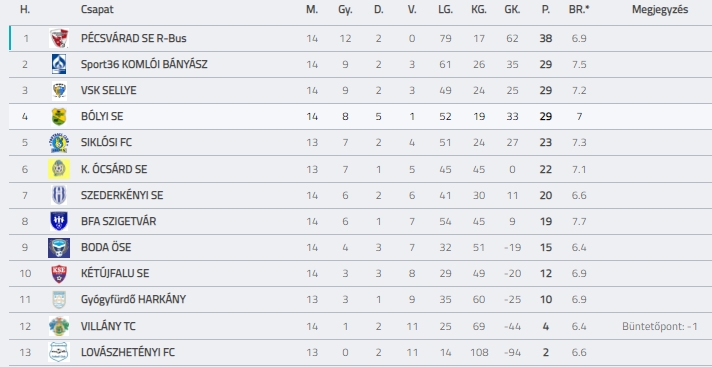712x367 pixels.
Task: Click the K. Ócsárd SE yellow badge
Action: 59,169
